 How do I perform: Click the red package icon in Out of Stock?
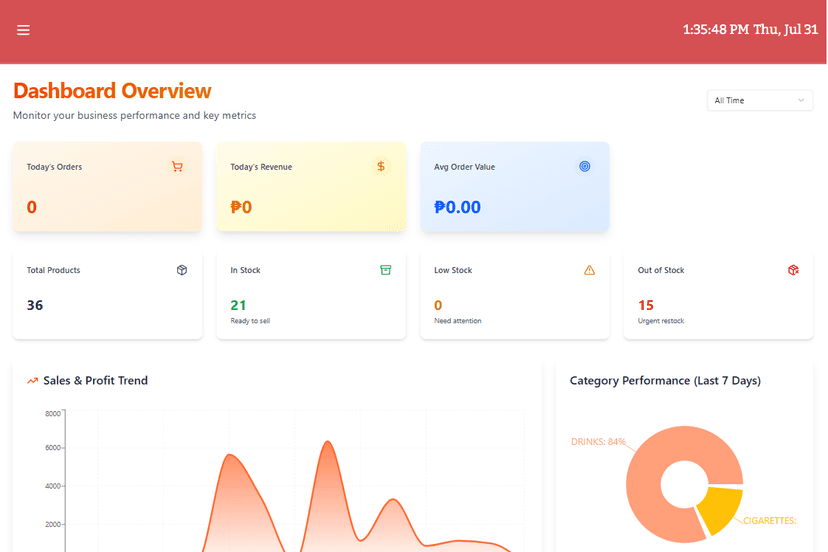pos(793,270)
